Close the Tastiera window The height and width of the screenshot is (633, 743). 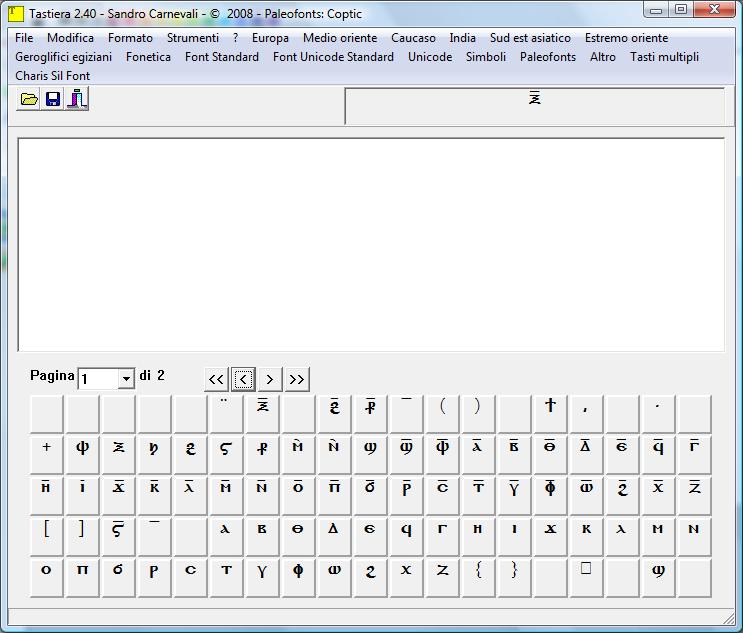pos(715,9)
